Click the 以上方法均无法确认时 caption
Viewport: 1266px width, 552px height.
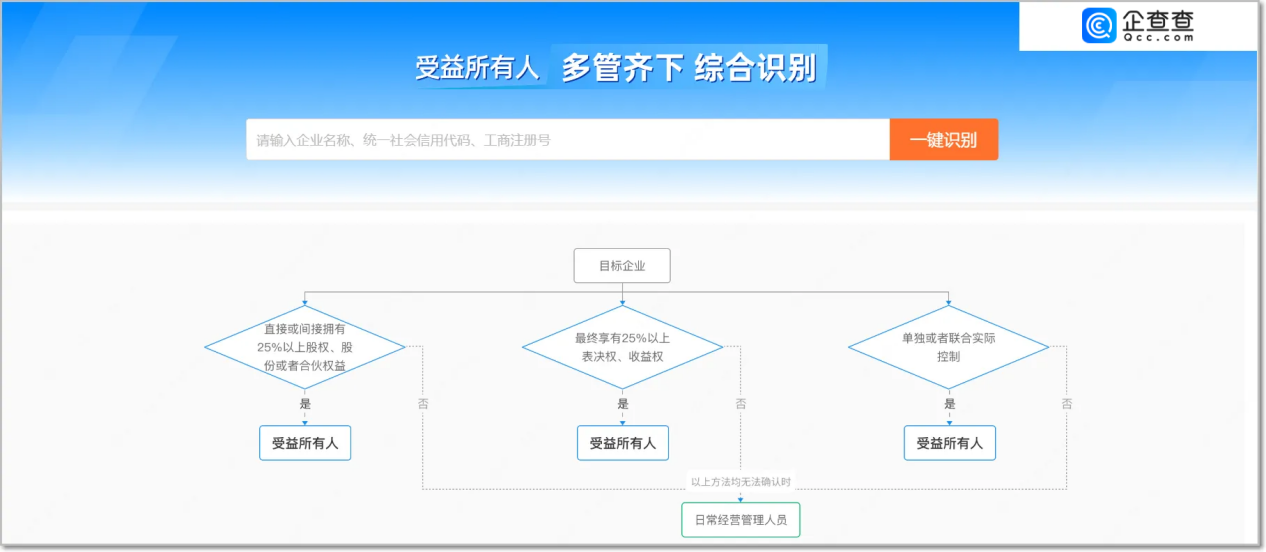pos(741,482)
